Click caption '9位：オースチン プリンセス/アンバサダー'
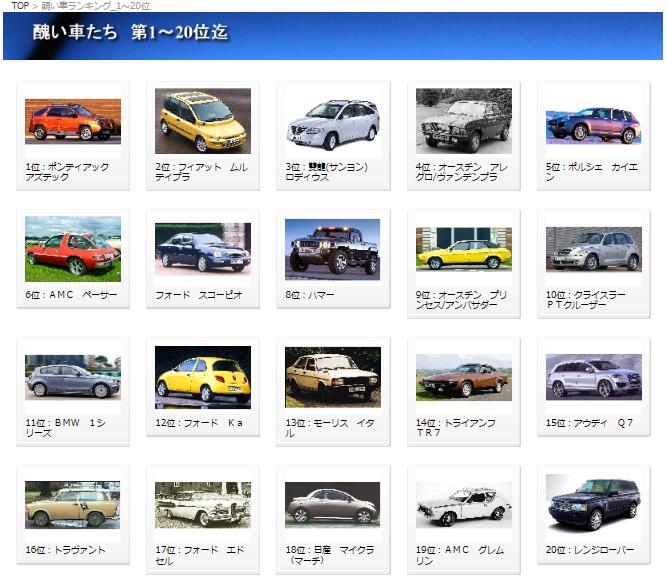 (462, 300)
